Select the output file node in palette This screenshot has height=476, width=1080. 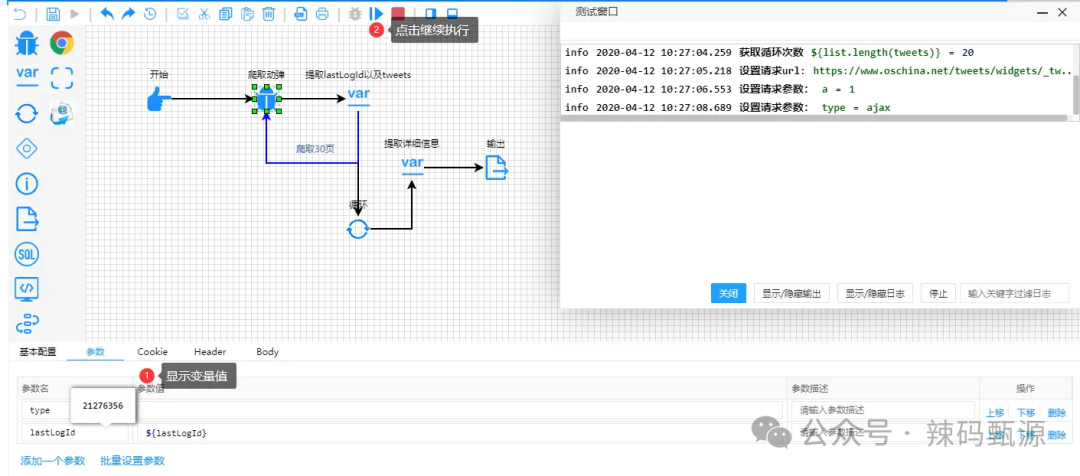[27, 219]
